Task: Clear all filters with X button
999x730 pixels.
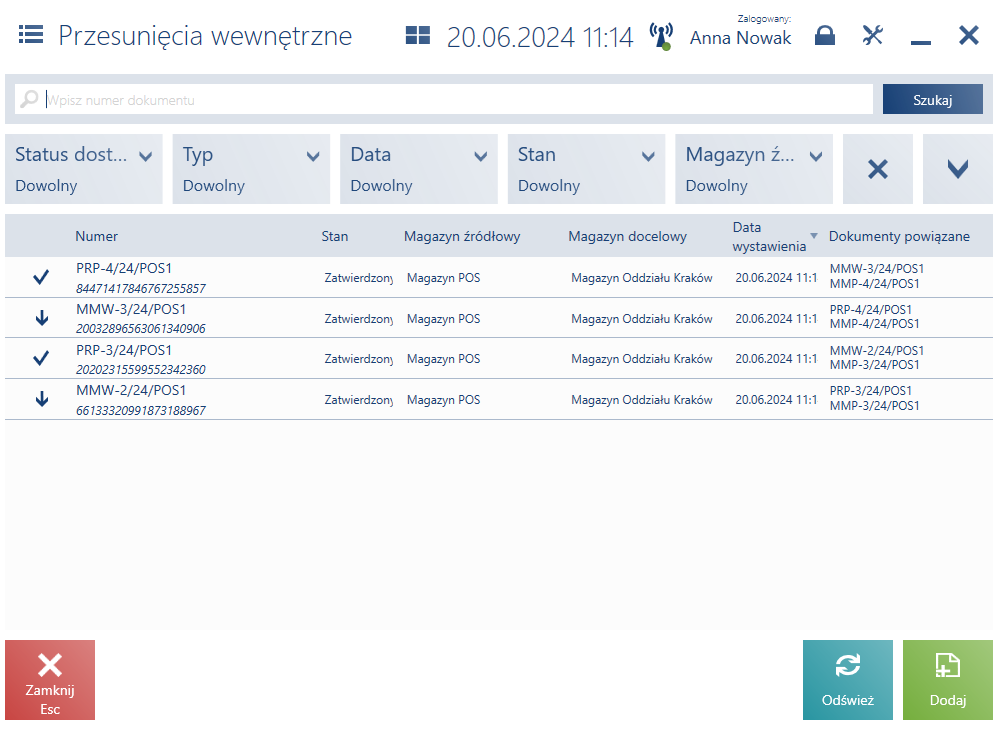Action: pos(877,169)
